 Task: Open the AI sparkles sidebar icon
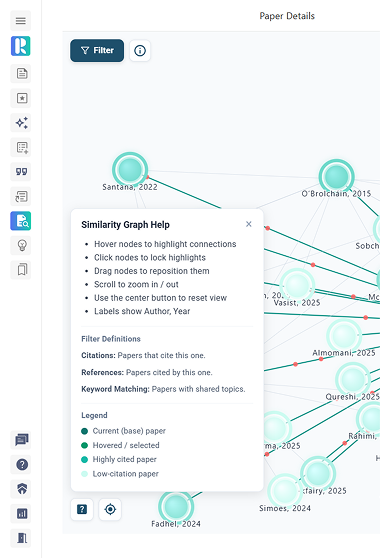22,123
